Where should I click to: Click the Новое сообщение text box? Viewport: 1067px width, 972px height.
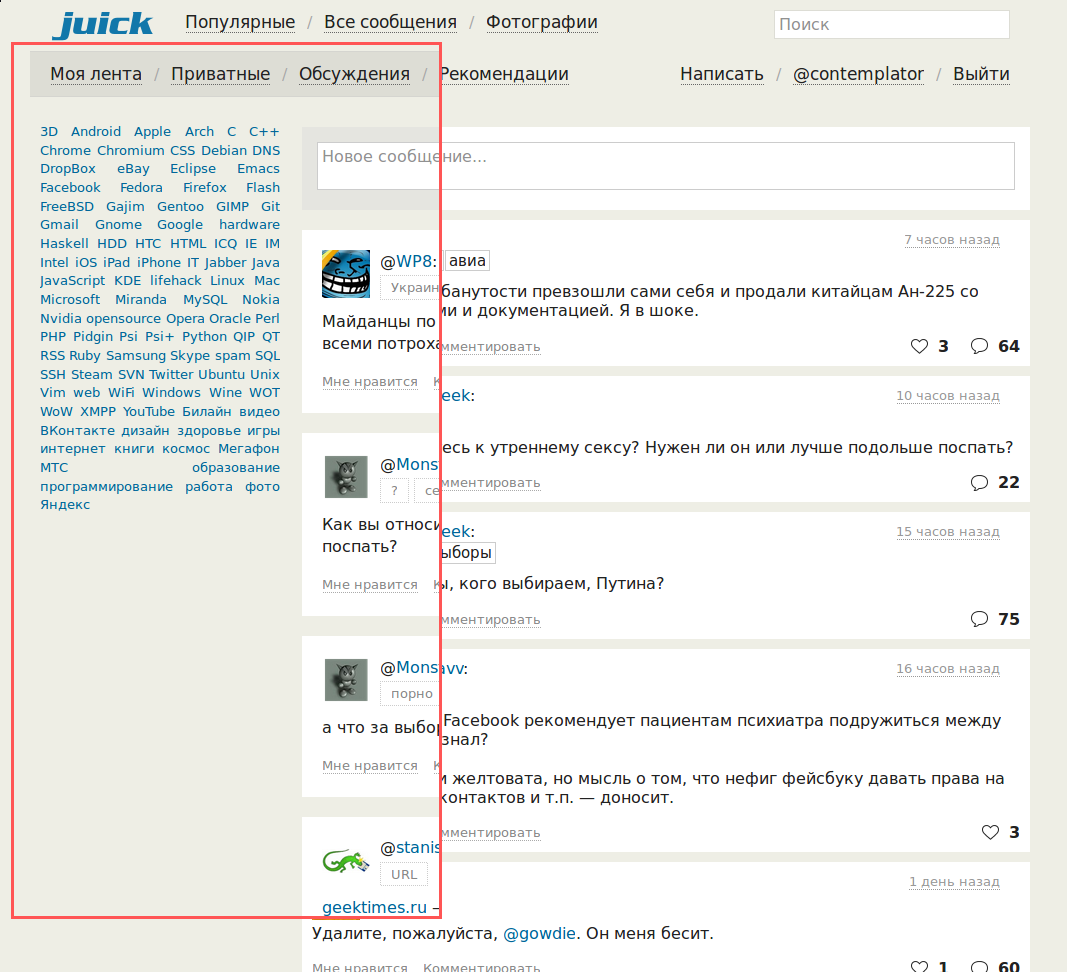tap(666, 166)
